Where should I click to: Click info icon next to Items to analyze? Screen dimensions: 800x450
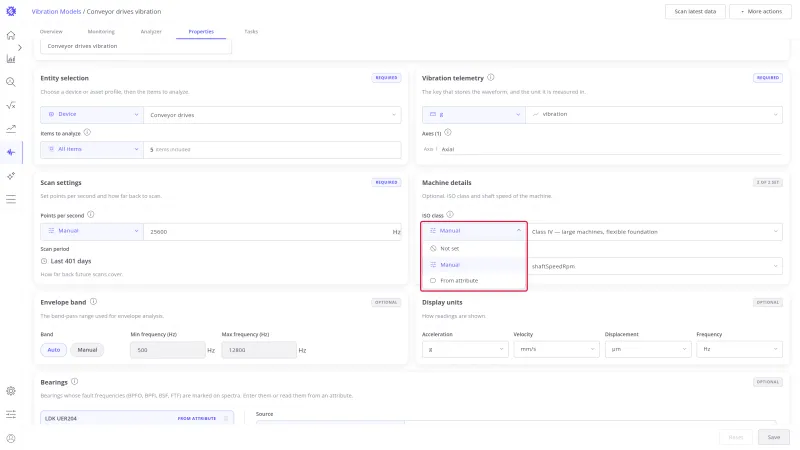click(87, 133)
